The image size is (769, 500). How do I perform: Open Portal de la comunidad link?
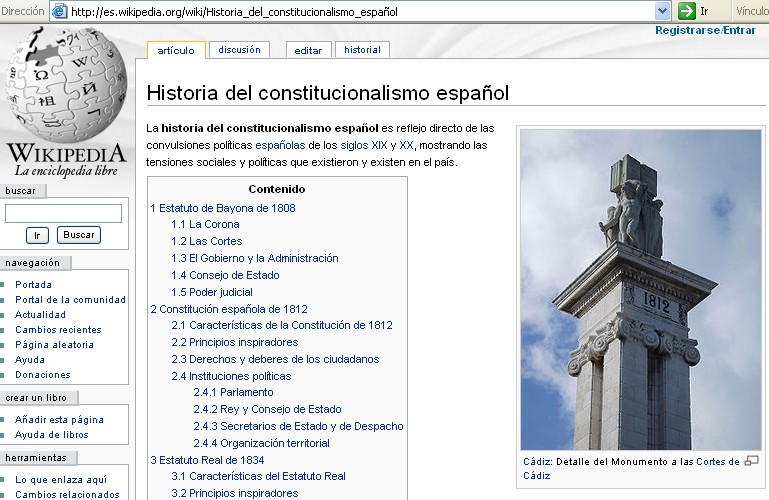coord(70,300)
